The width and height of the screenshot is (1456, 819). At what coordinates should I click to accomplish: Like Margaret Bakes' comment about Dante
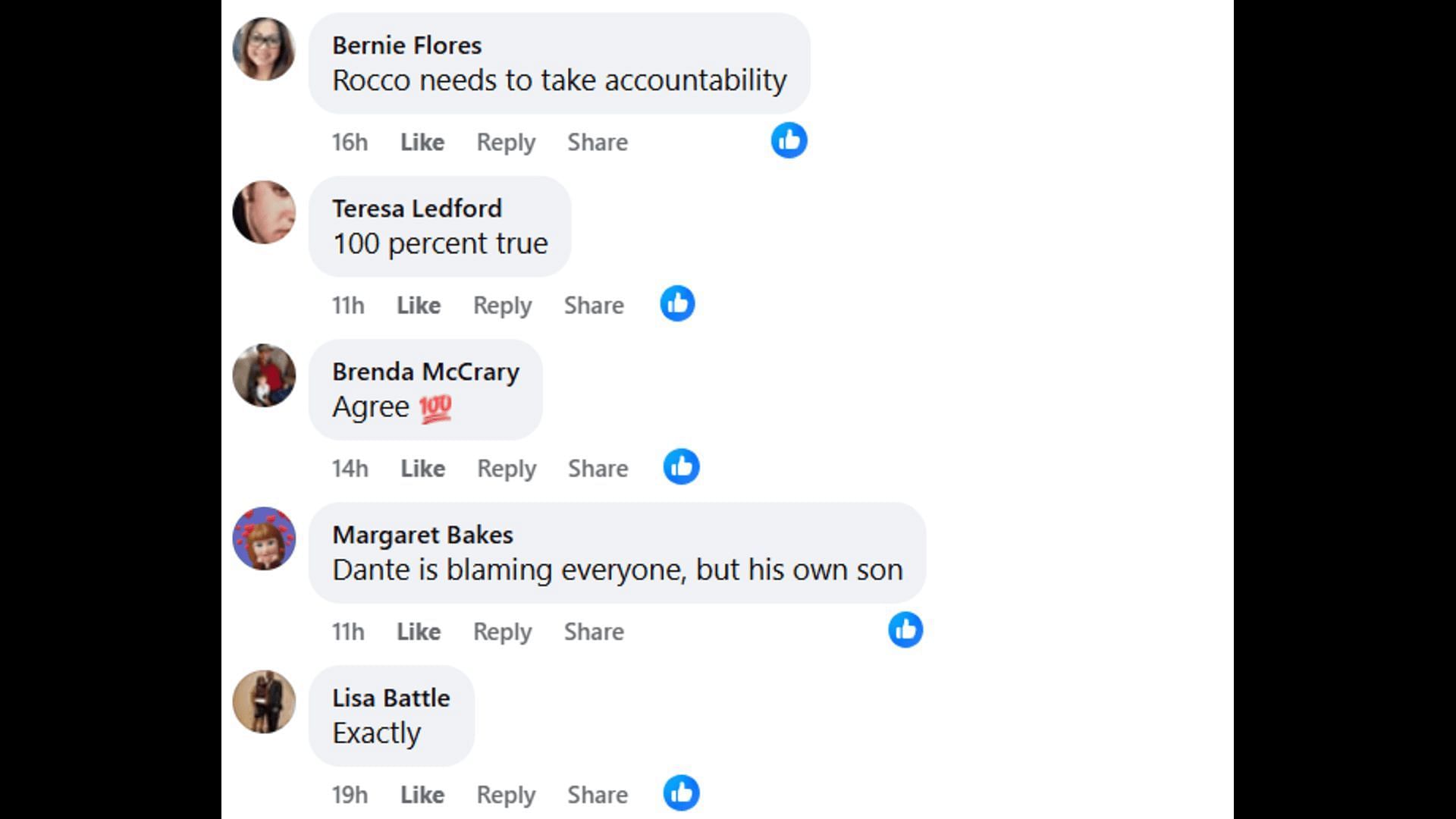coord(419,632)
